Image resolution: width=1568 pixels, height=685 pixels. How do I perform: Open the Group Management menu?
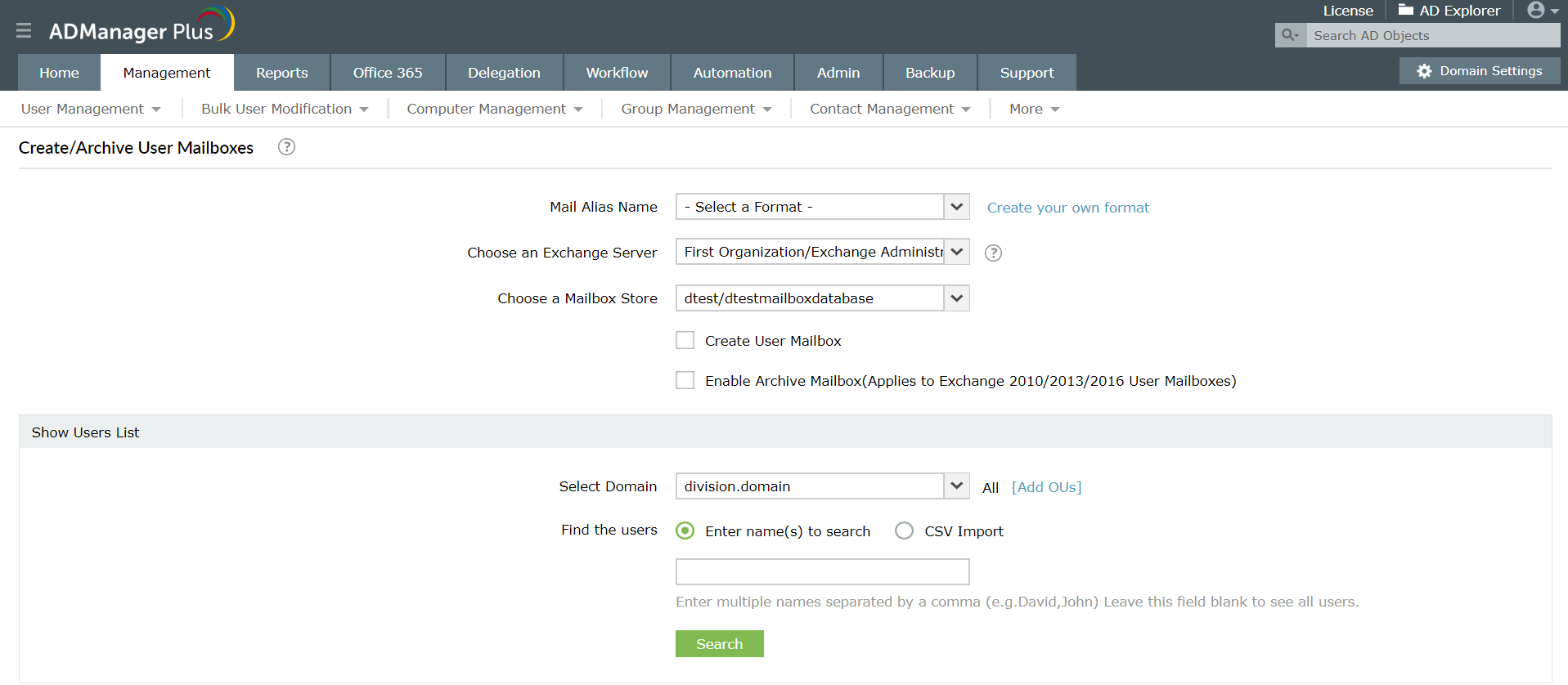click(x=695, y=109)
